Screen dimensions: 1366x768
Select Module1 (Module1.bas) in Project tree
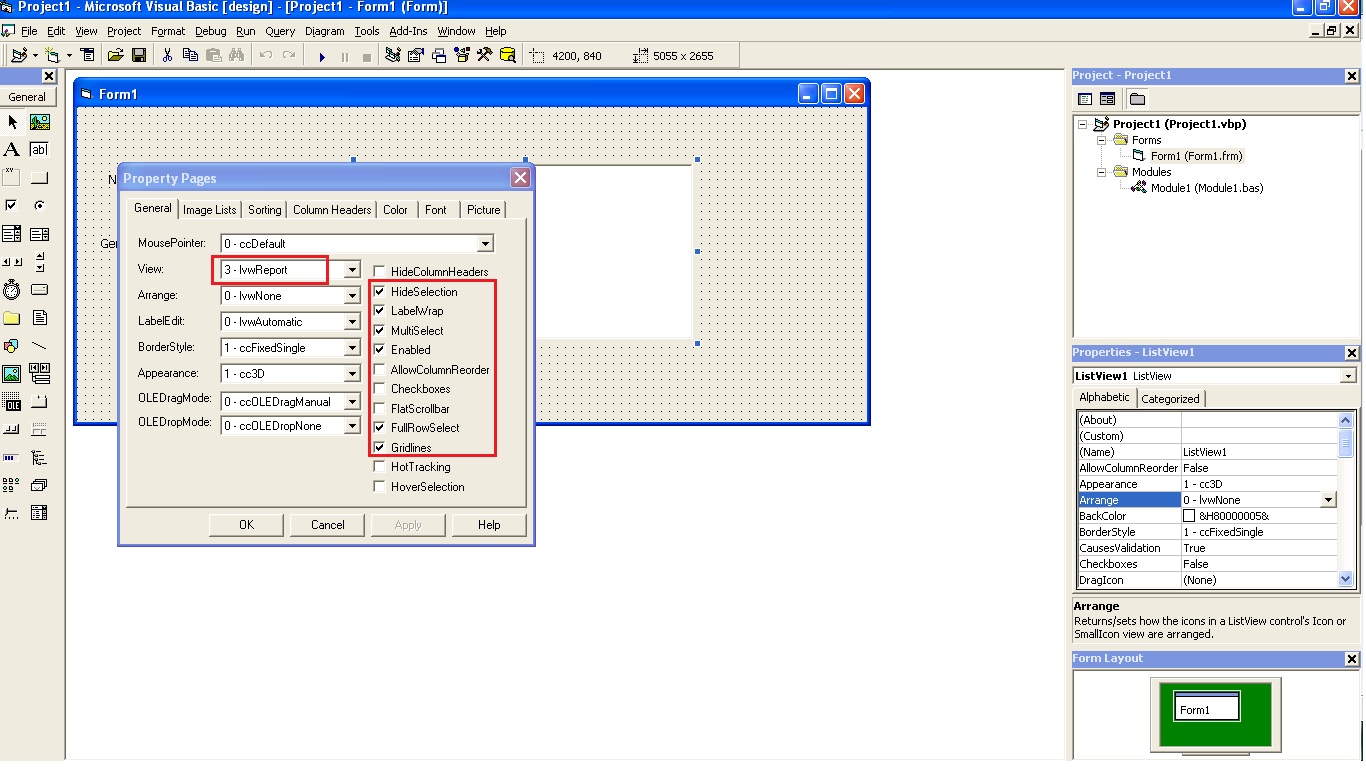(x=1206, y=188)
